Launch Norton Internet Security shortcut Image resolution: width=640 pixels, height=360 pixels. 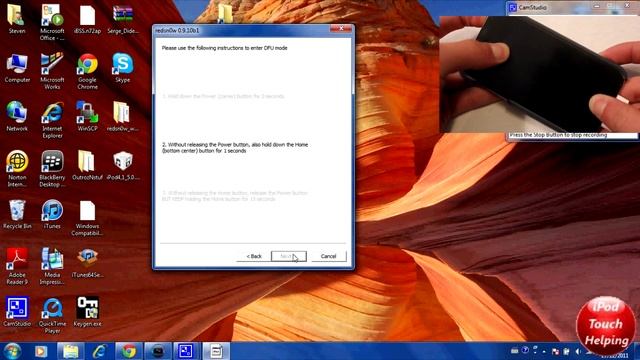17,169
